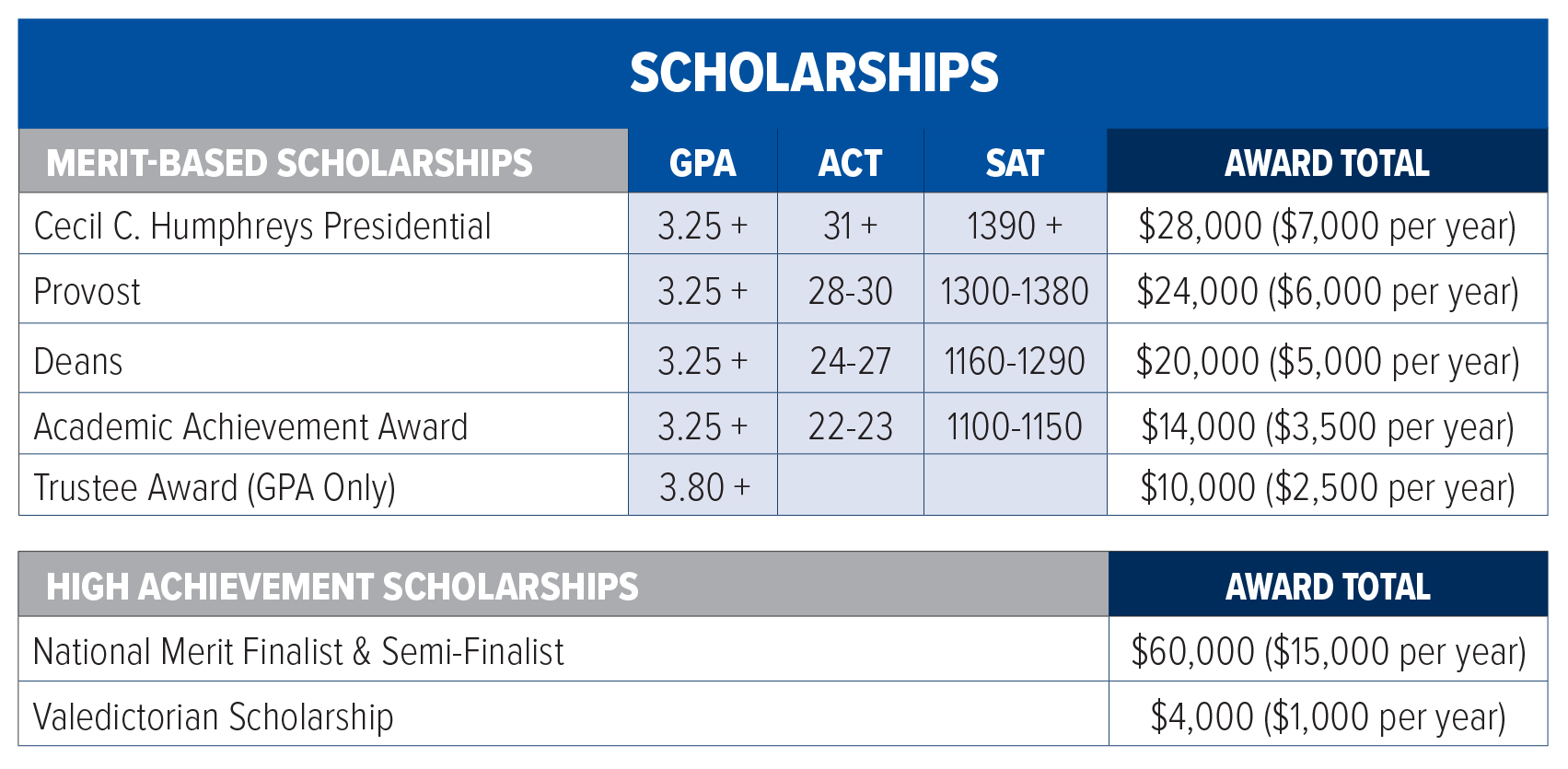This screenshot has height=769, width=1568.
Task: Select the Academic Achievement Award name
Action: click(x=250, y=426)
